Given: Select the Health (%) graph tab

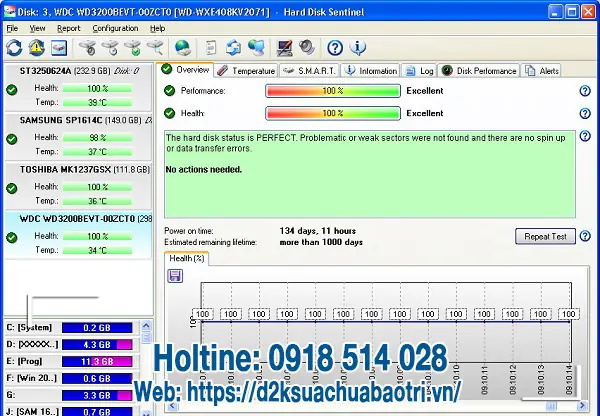Looking at the screenshot, I should tap(186, 258).
